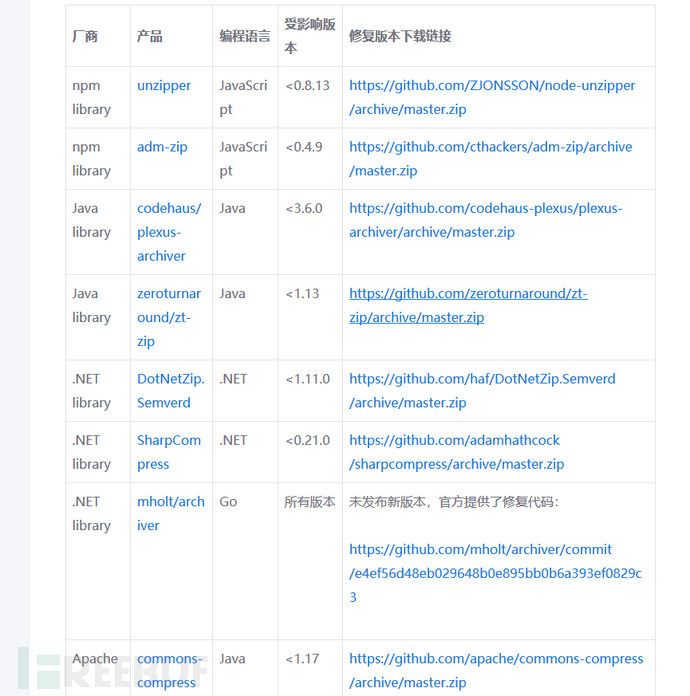Select the '<1.13' version cell

[302, 293]
